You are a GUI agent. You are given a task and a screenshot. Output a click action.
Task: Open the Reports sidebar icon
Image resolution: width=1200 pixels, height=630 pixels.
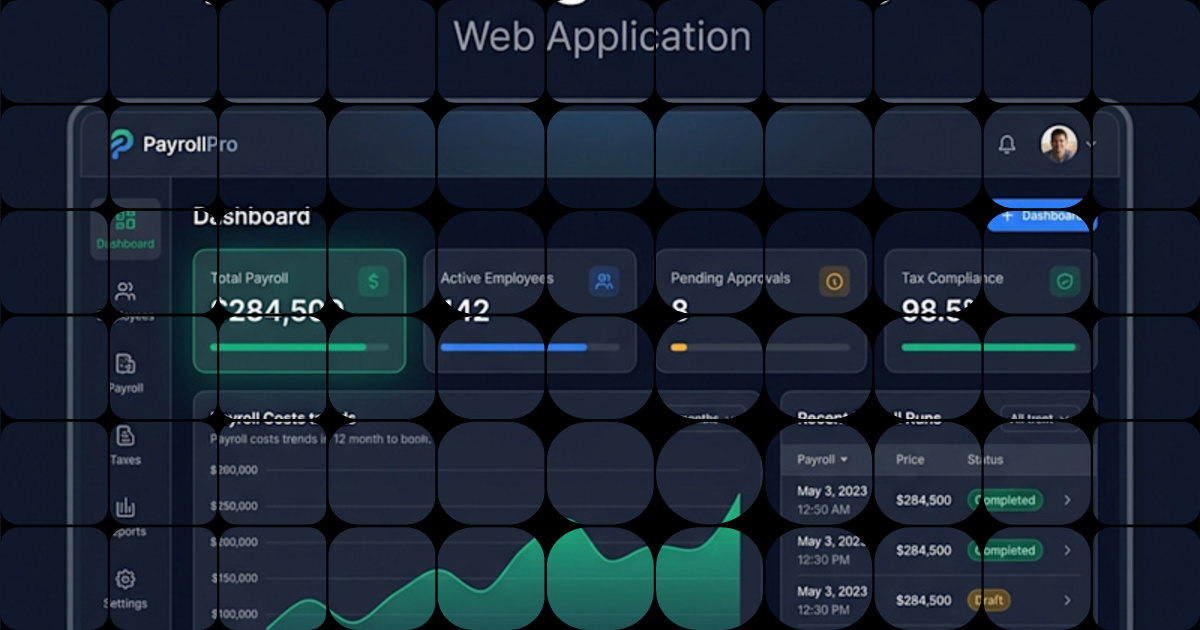(x=125, y=508)
